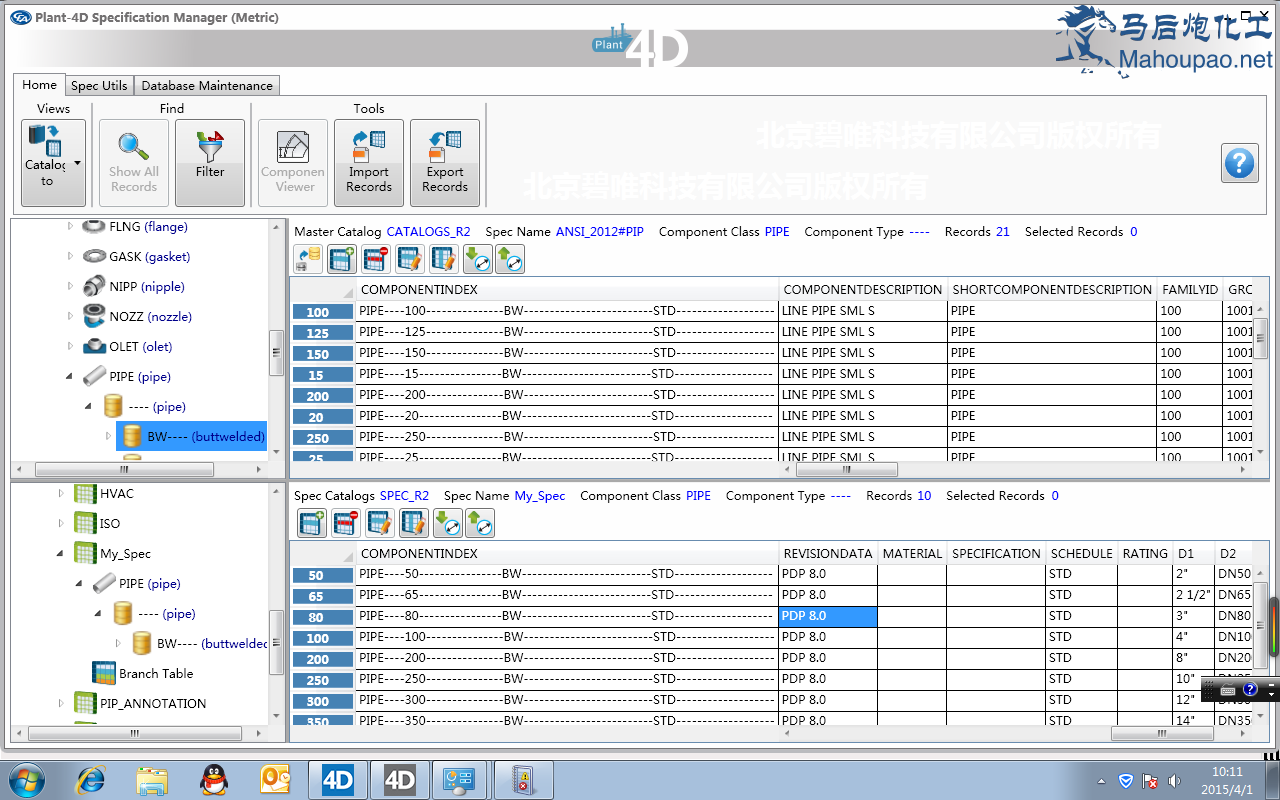
Task: Open Windows Explorer folder in taskbar
Action: [x=152, y=780]
